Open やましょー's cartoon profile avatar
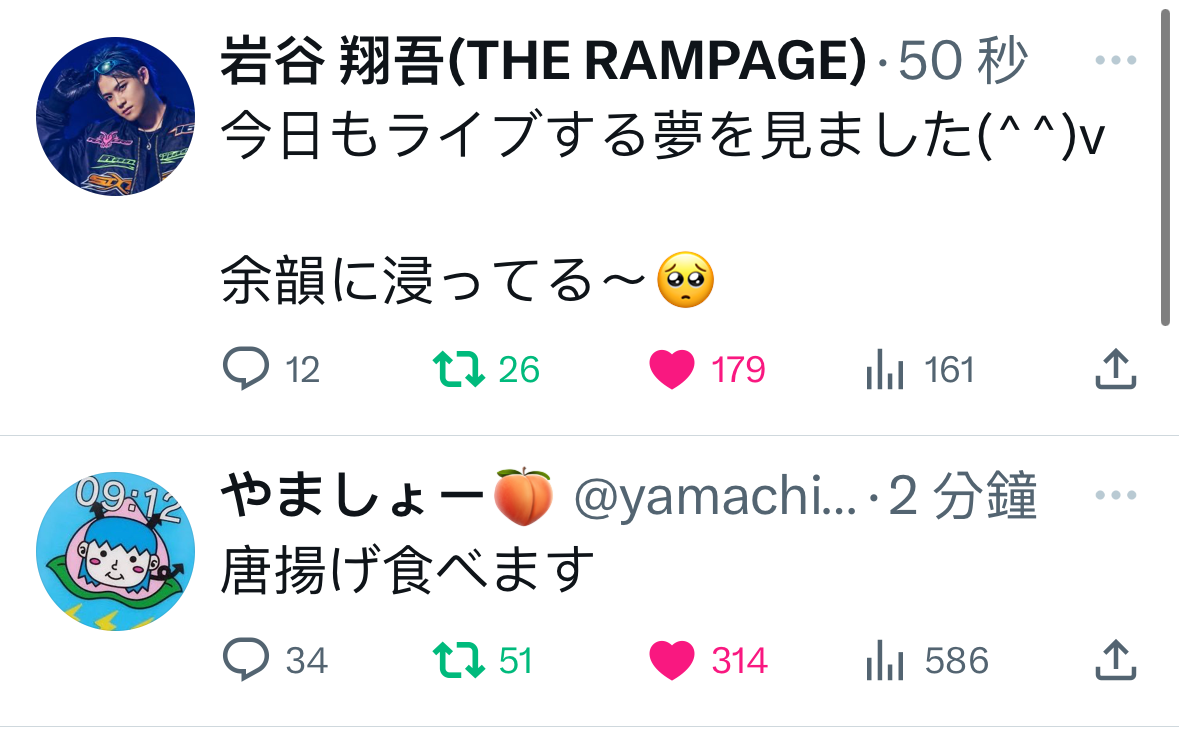Viewport: 1179px width, 730px height. (116, 551)
